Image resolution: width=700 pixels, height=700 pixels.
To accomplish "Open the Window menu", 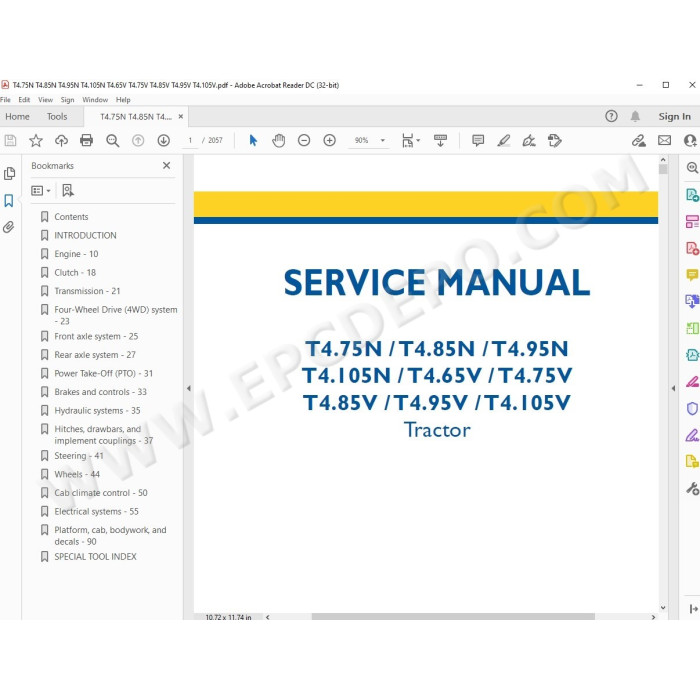I will (x=95, y=100).
